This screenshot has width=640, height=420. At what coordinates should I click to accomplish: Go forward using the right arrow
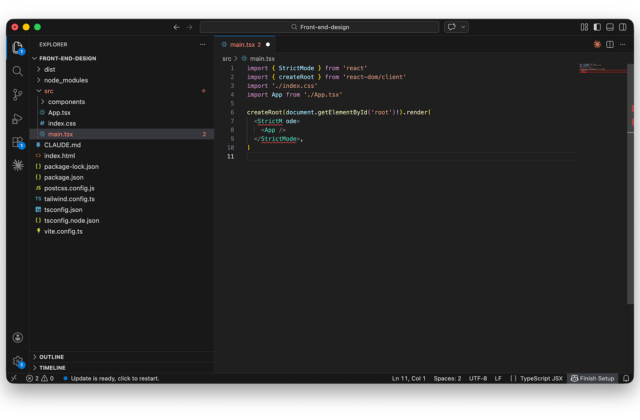pos(189,27)
